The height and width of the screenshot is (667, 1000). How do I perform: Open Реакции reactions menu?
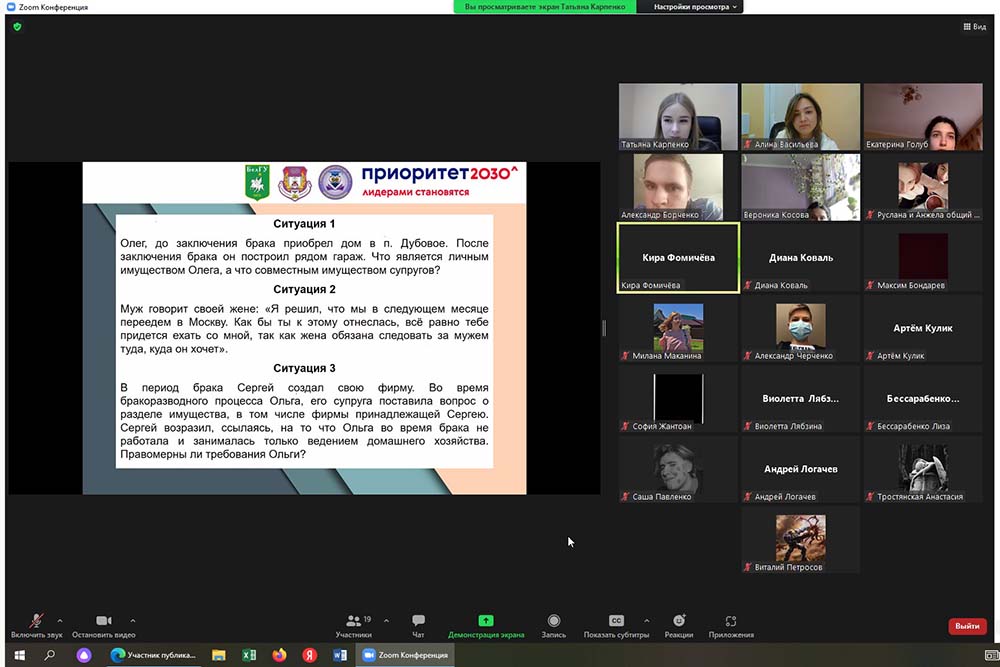click(x=679, y=622)
